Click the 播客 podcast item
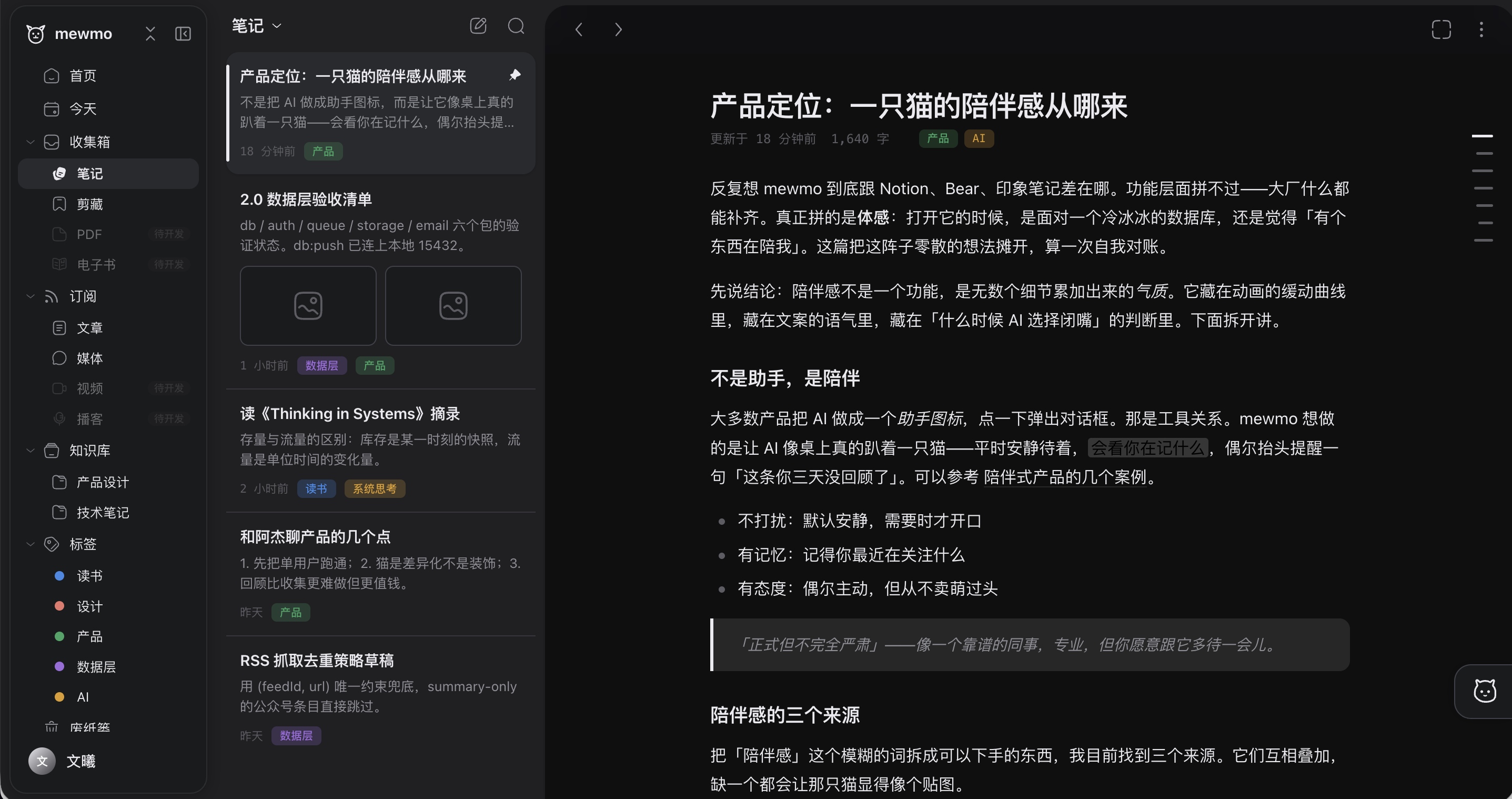1512x799 pixels. click(108, 418)
